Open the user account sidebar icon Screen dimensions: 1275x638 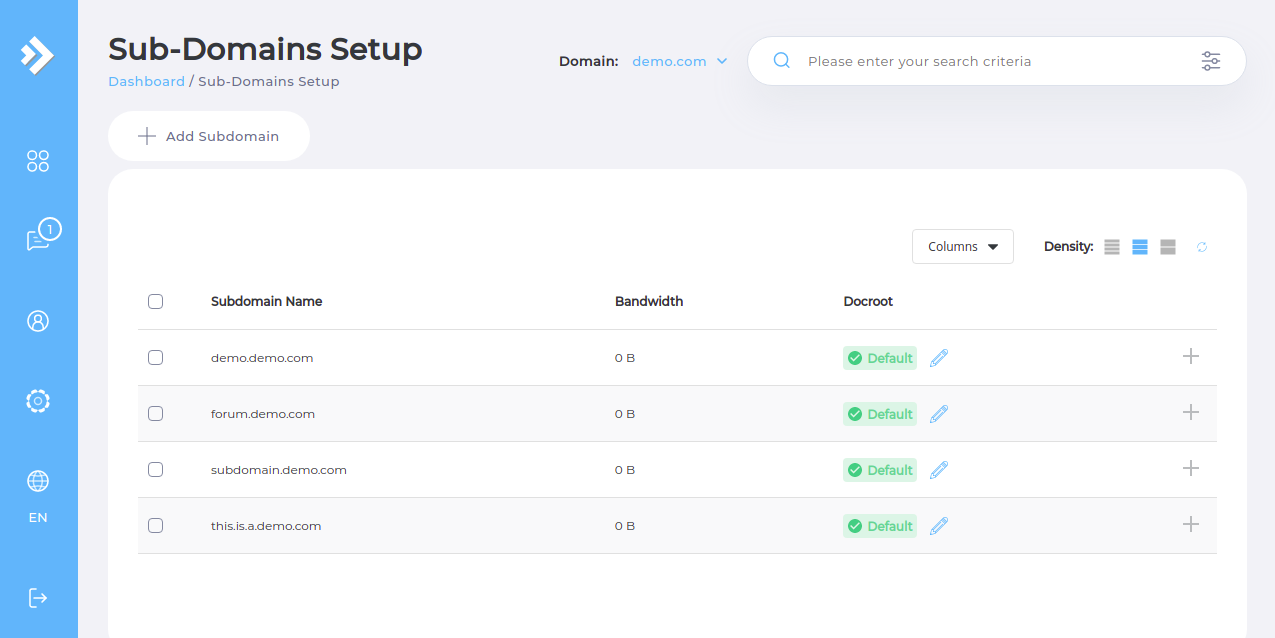point(38,321)
